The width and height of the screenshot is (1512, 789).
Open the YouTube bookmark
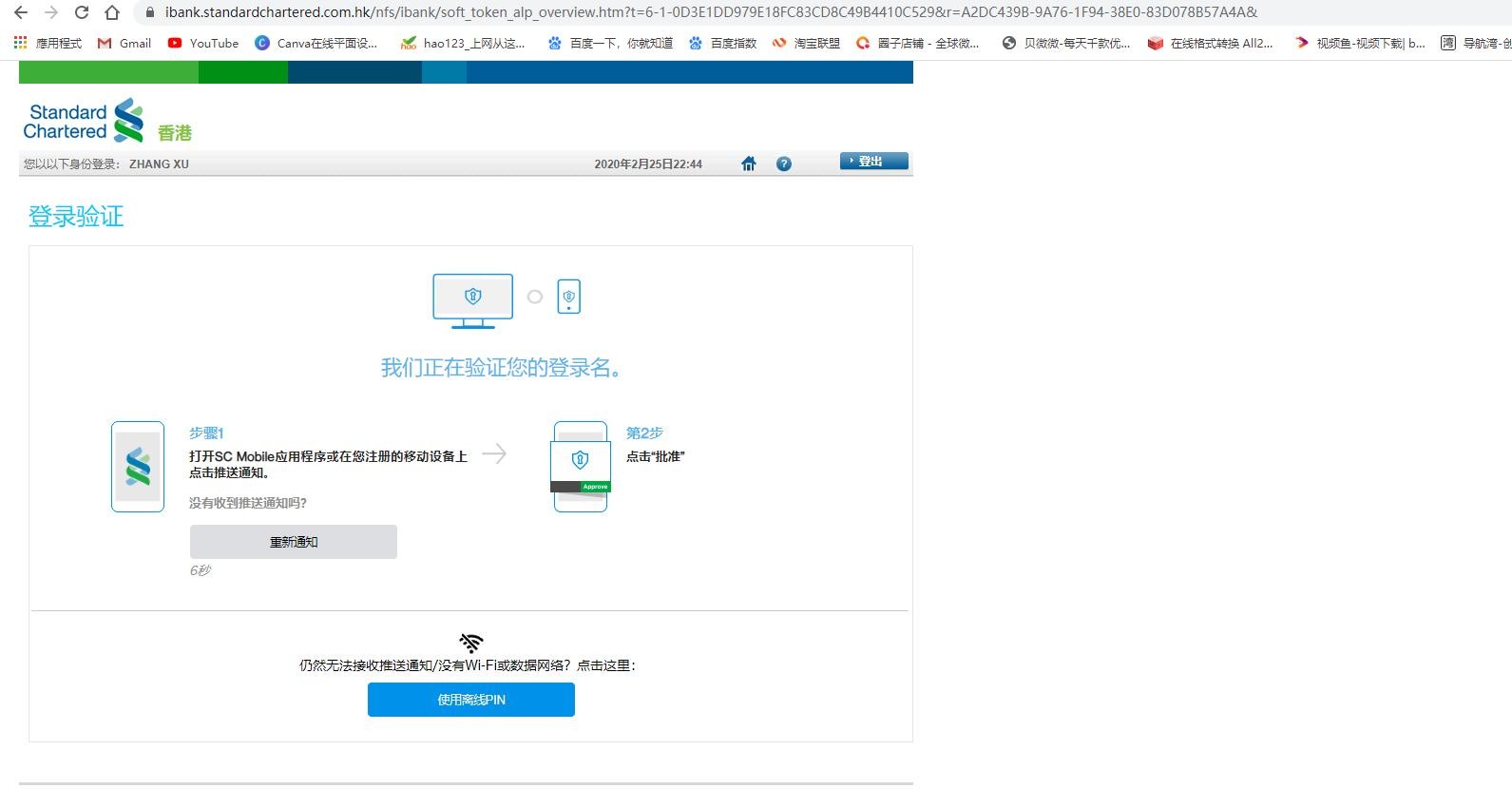click(203, 43)
